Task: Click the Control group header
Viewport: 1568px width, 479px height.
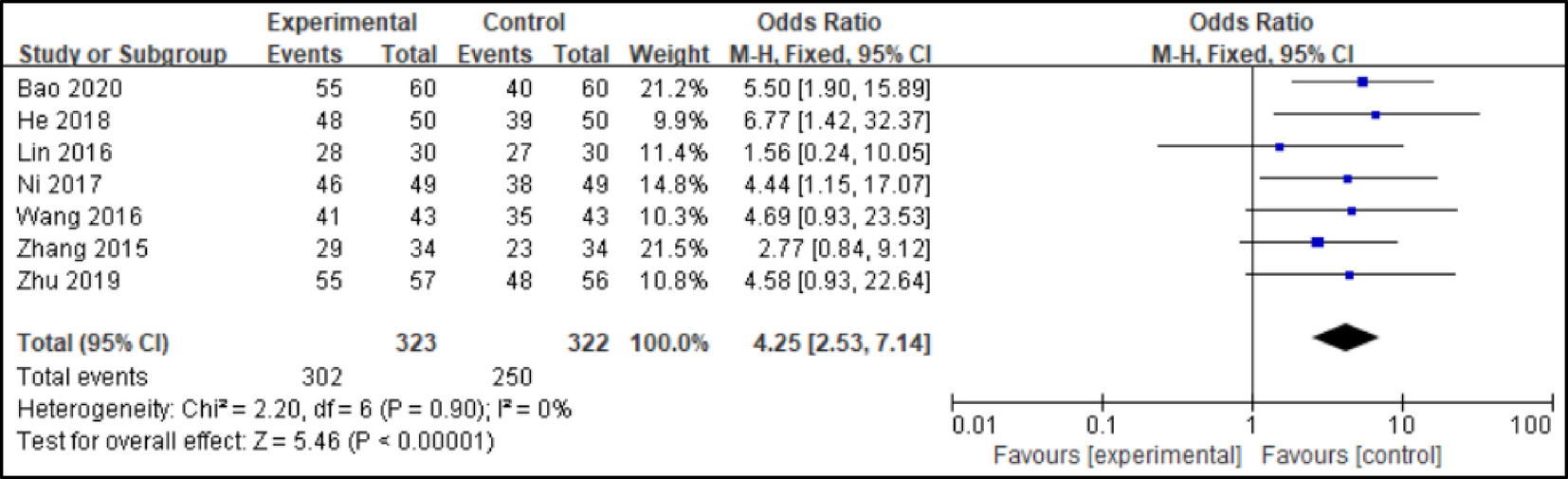Action: (x=523, y=22)
